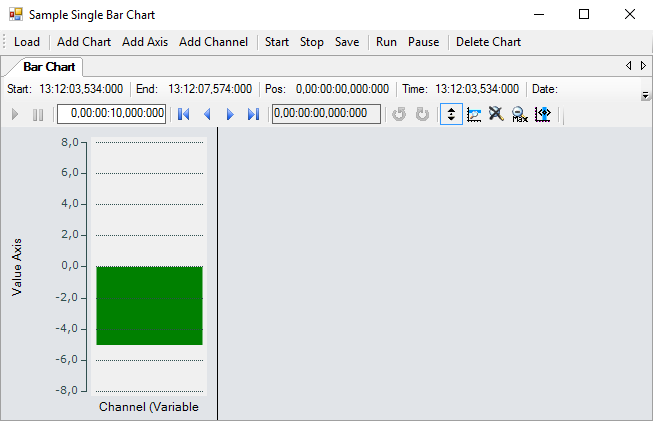Toggle the vertical auto-scale arrows button

pos(451,114)
